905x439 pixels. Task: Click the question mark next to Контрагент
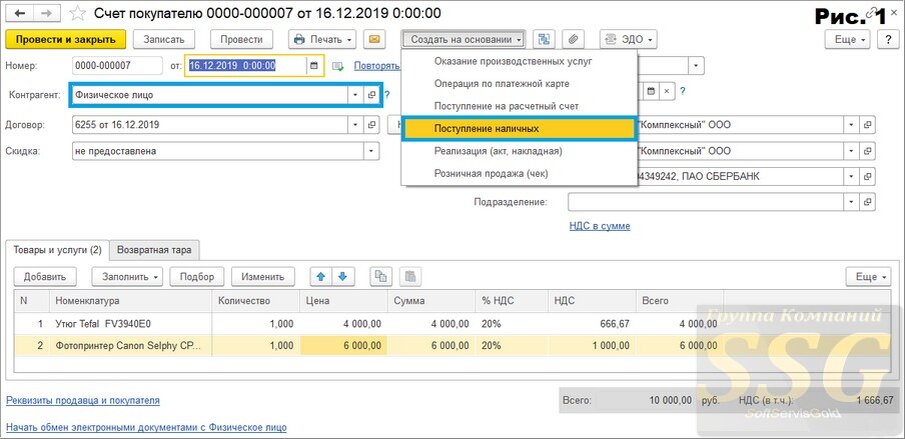pyautogui.click(x=387, y=95)
